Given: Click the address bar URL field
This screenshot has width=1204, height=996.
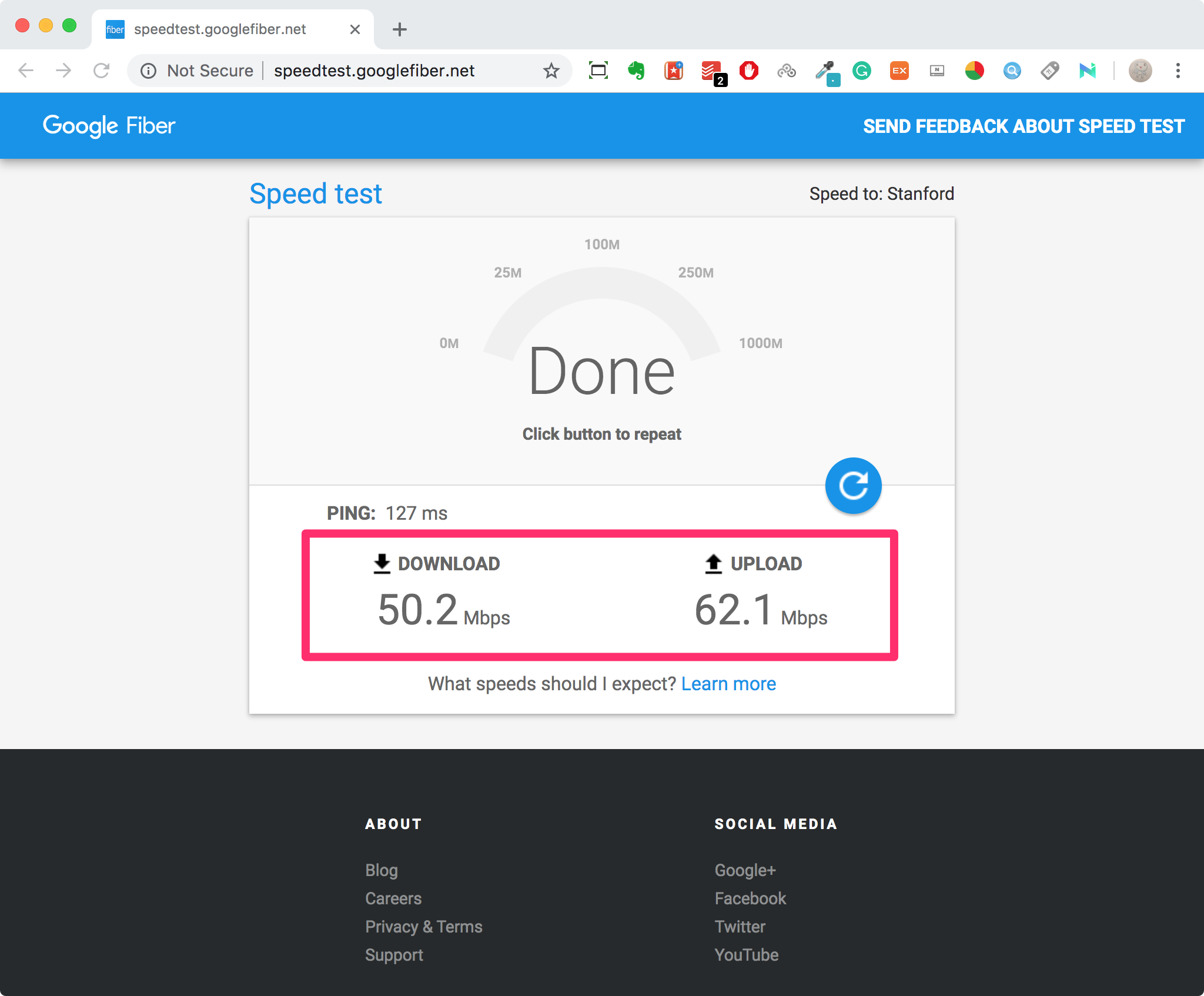Looking at the screenshot, I should 374,71.
